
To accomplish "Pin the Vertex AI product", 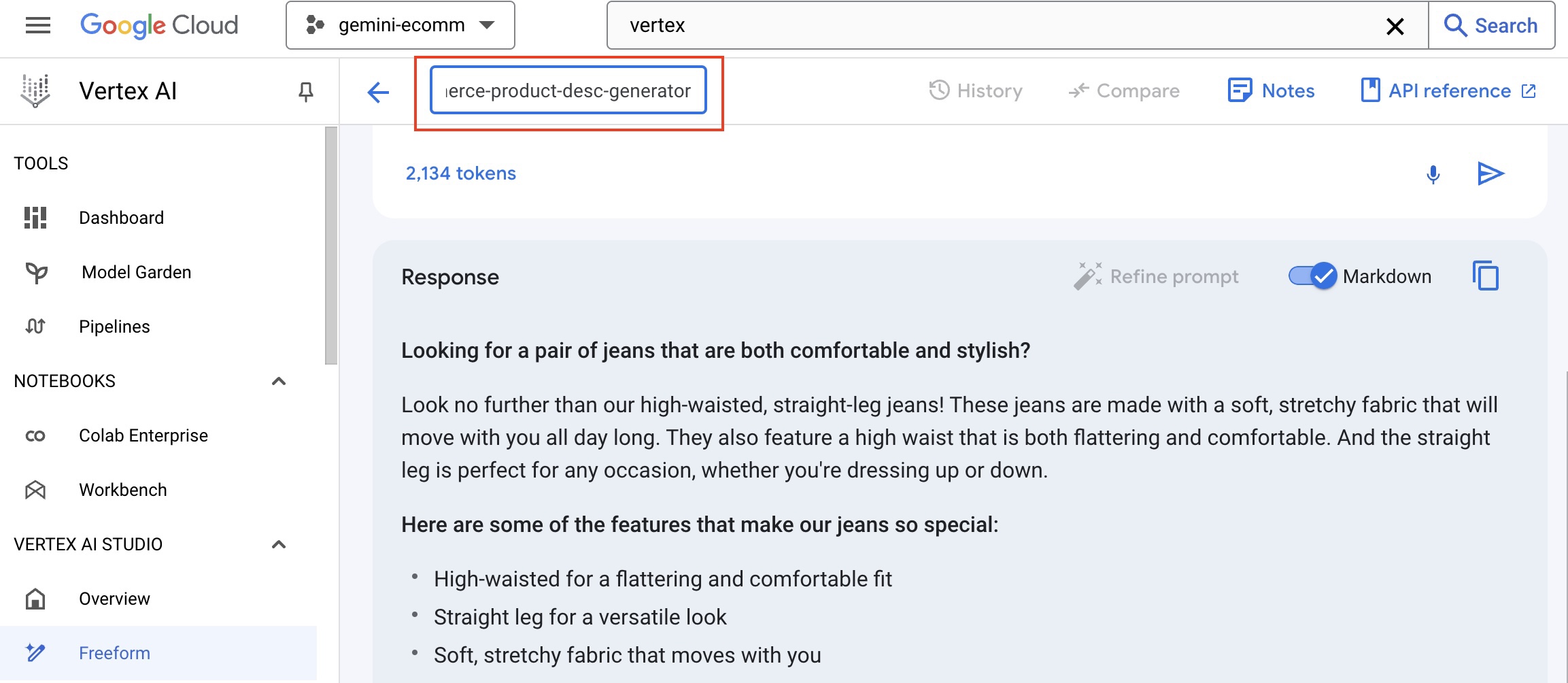I will coord(306,91).
